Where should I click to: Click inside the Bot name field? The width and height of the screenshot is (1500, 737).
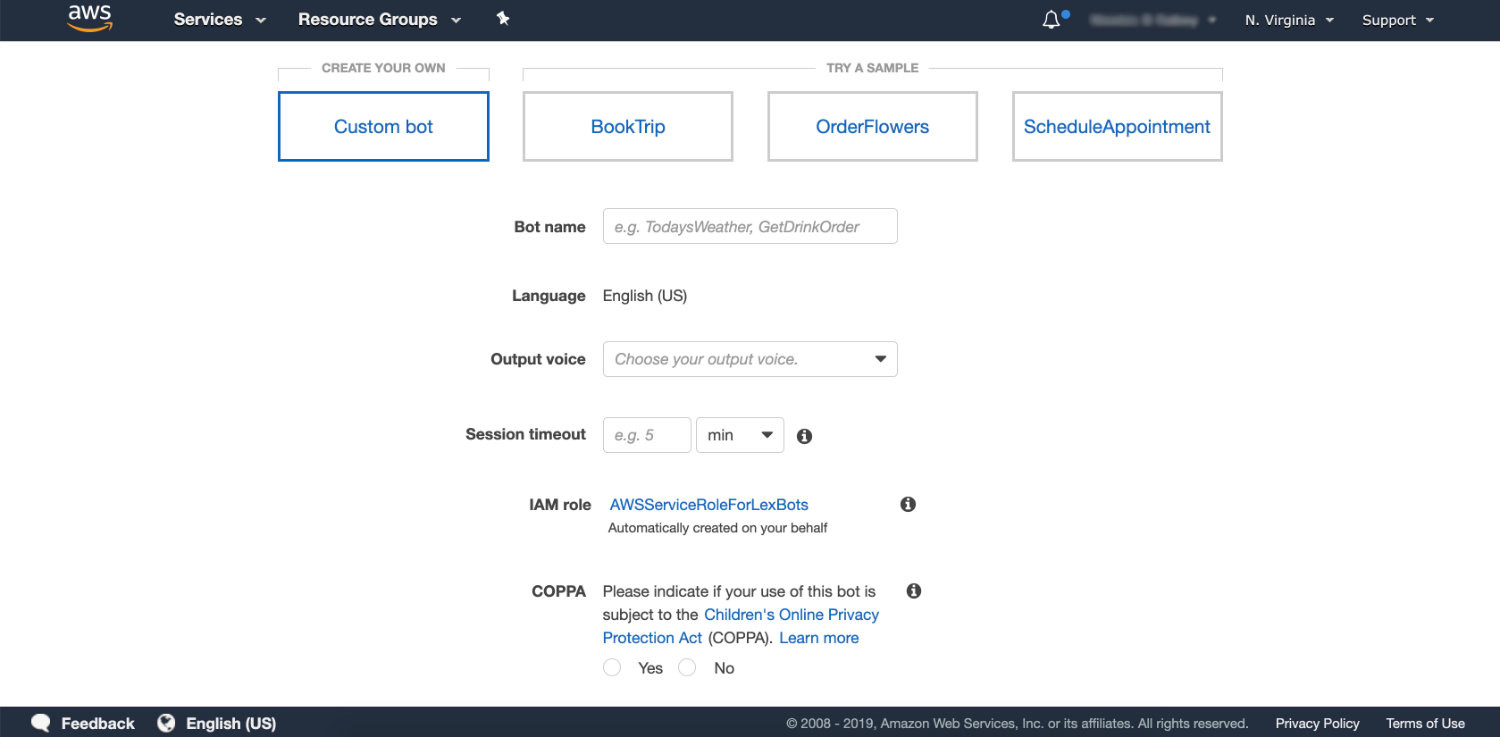[x=749, y=226]
